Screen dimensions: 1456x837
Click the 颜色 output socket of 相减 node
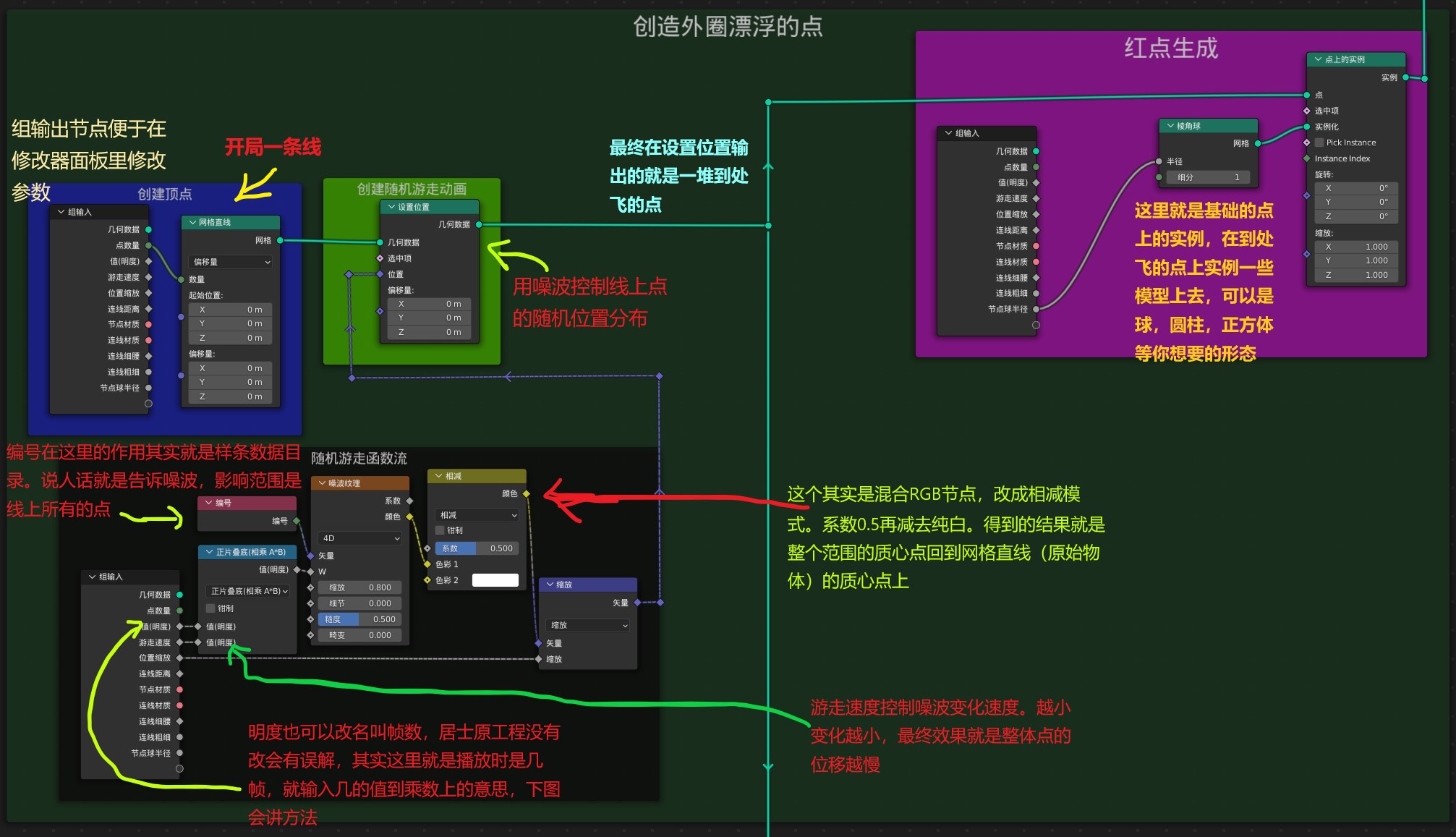526,493
